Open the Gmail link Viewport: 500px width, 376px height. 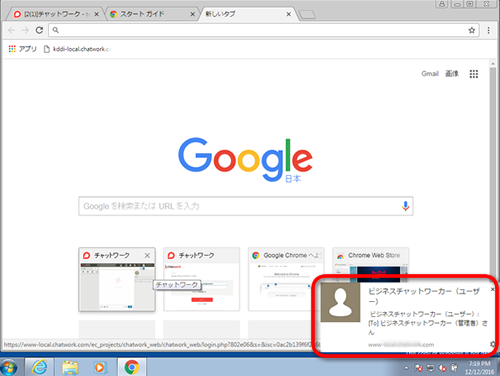tap(430, 74)
